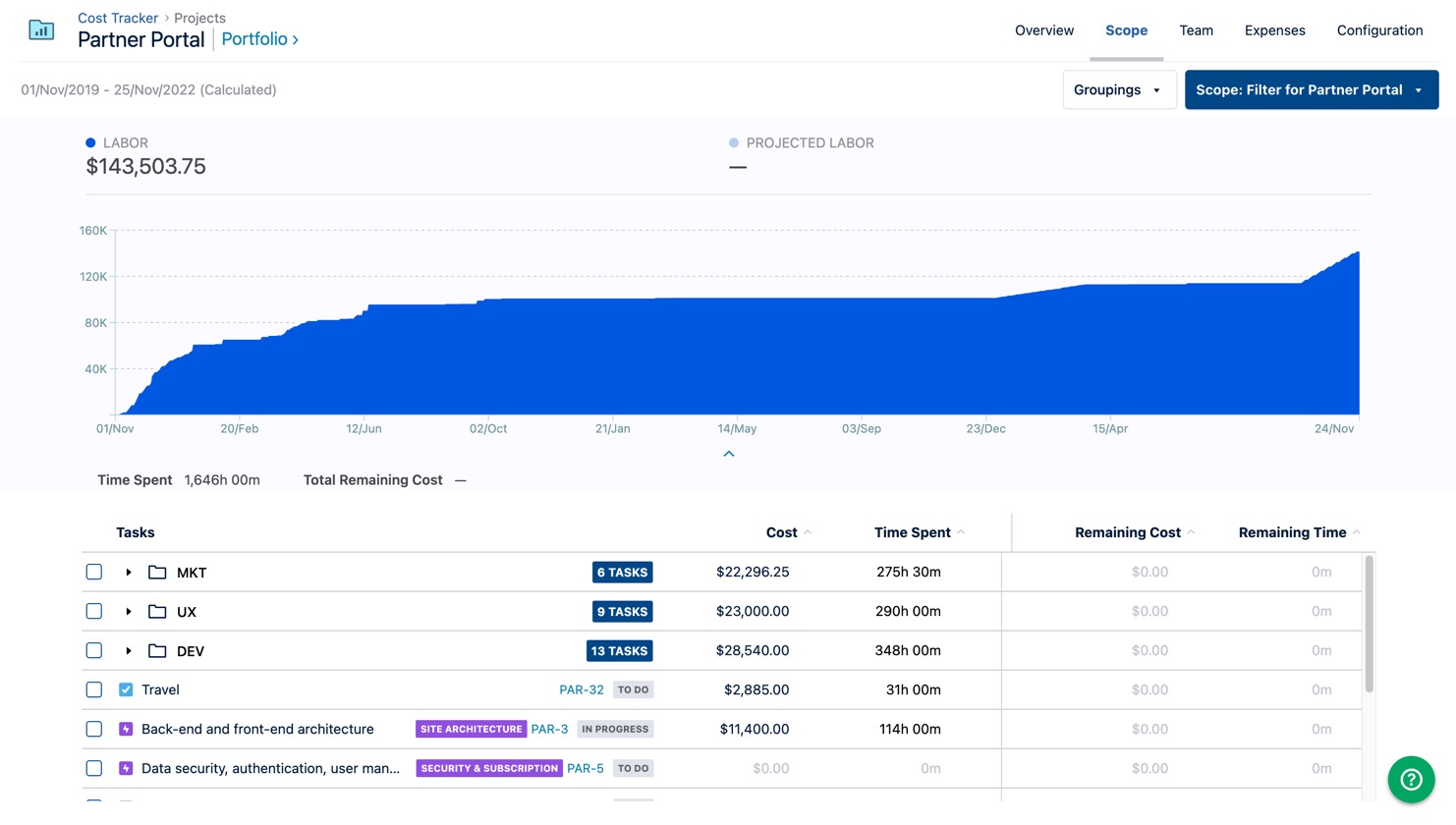1456x825 pixels.
Task: Check the box for MKT row
Action: [94, 573]
